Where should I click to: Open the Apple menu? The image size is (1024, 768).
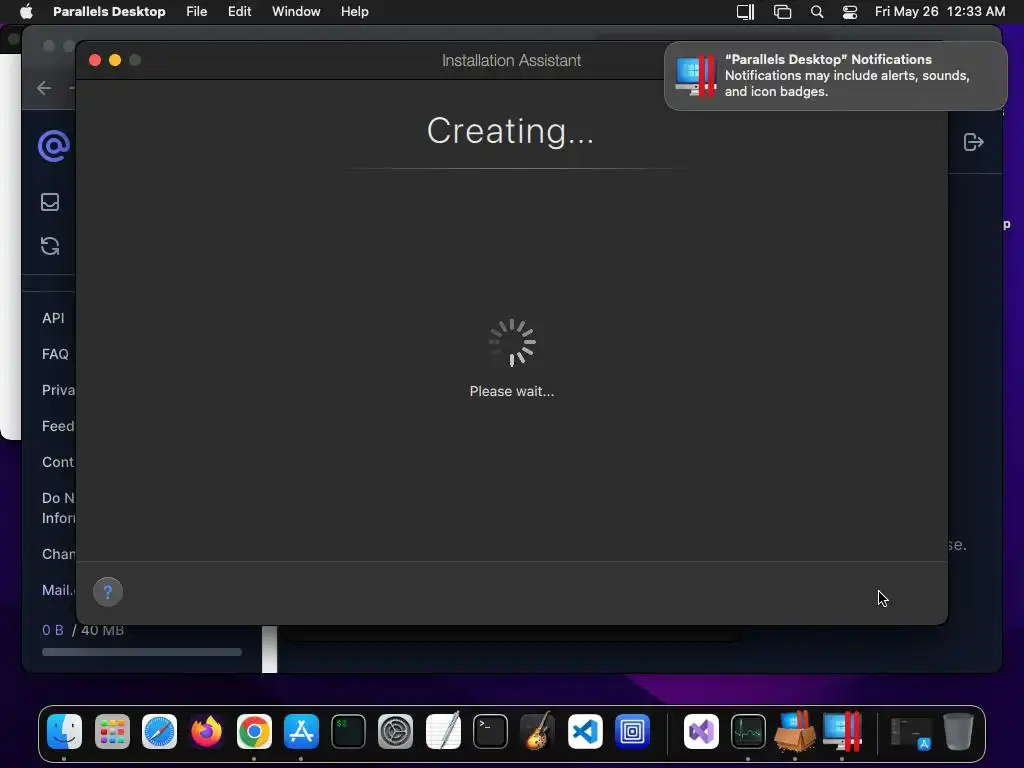[26, 12]
